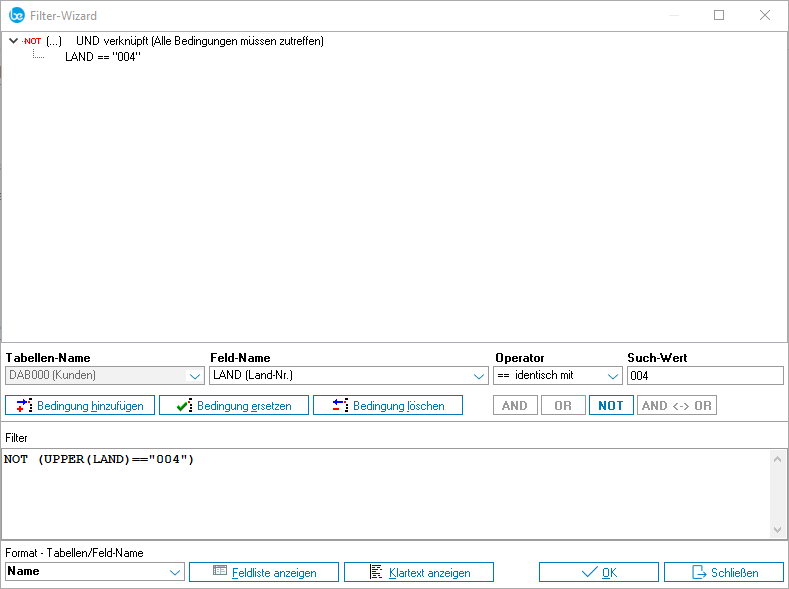Click the delete condition minus icon
The height and width of the screenshot is (589, 789).
coord(339,406)
